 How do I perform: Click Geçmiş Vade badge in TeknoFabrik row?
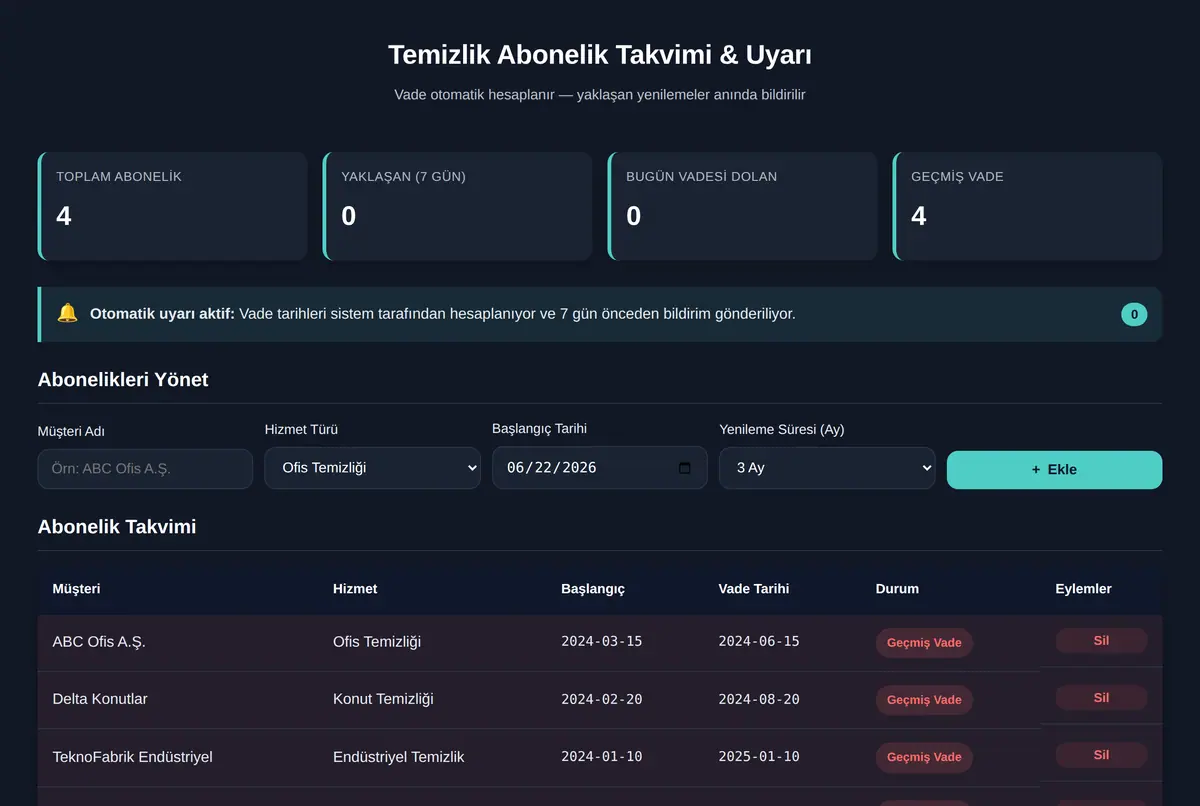tap(924, 757)
